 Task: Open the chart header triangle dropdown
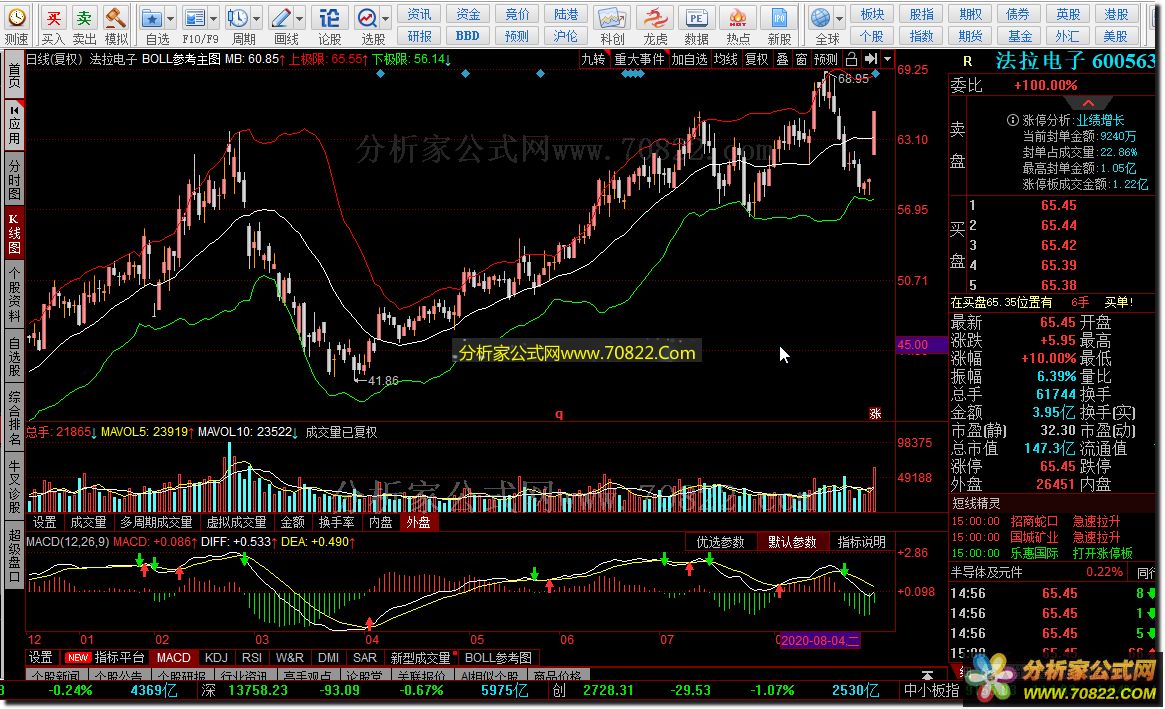[x=888, y=59]
